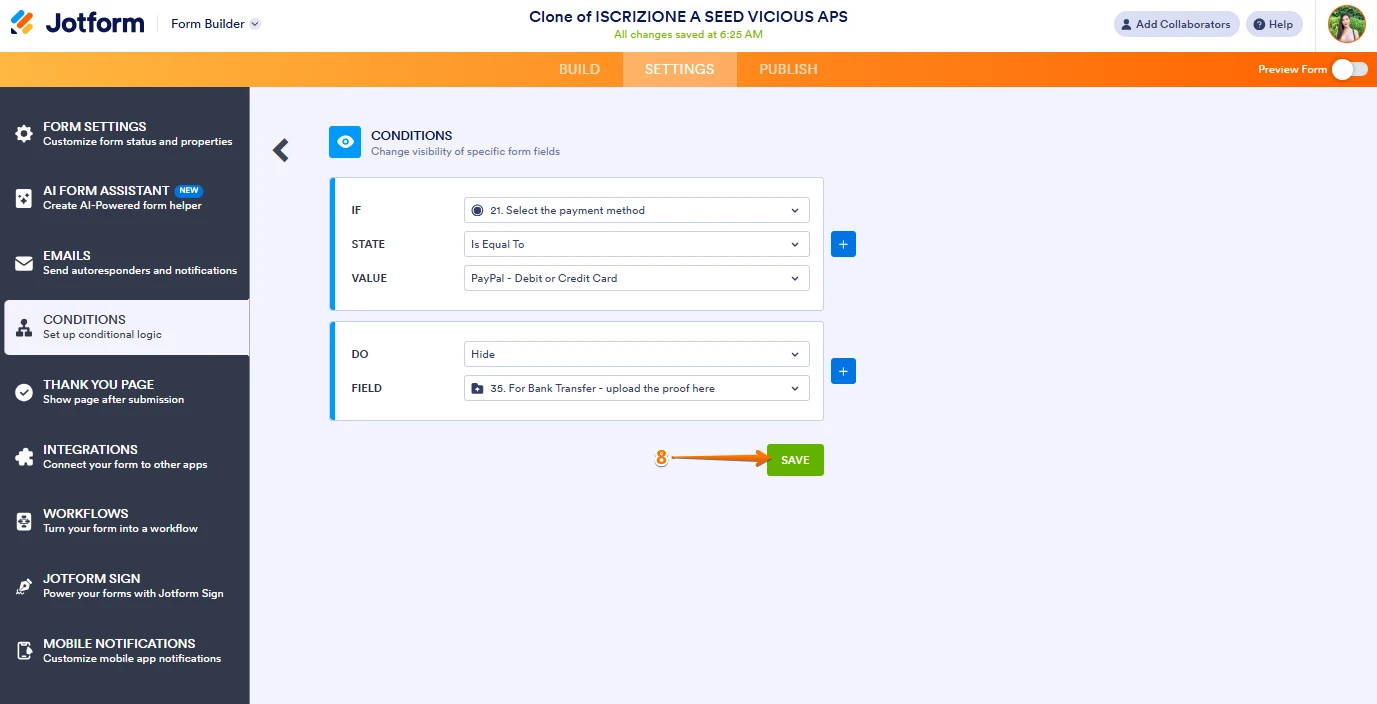The width and height of the screenshot is (1377, 704).
Task: Open the VALUE PayPal dropdown
Action: [x=636, y=278]
